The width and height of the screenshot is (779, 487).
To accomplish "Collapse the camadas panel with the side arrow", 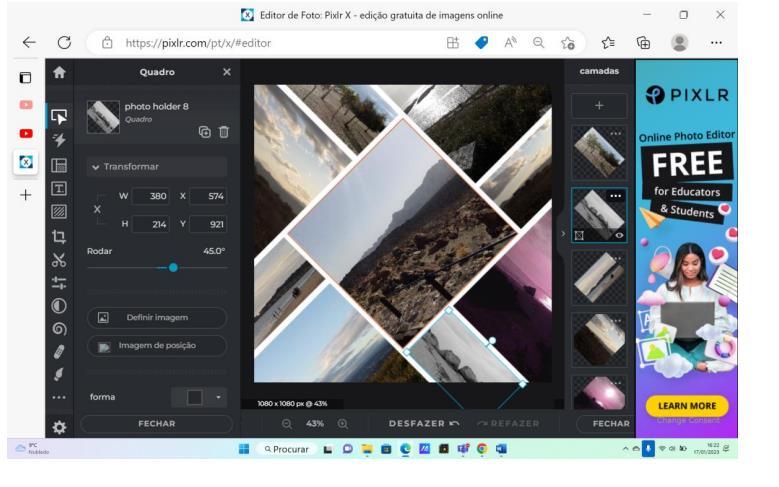I will tap(562, 234).
